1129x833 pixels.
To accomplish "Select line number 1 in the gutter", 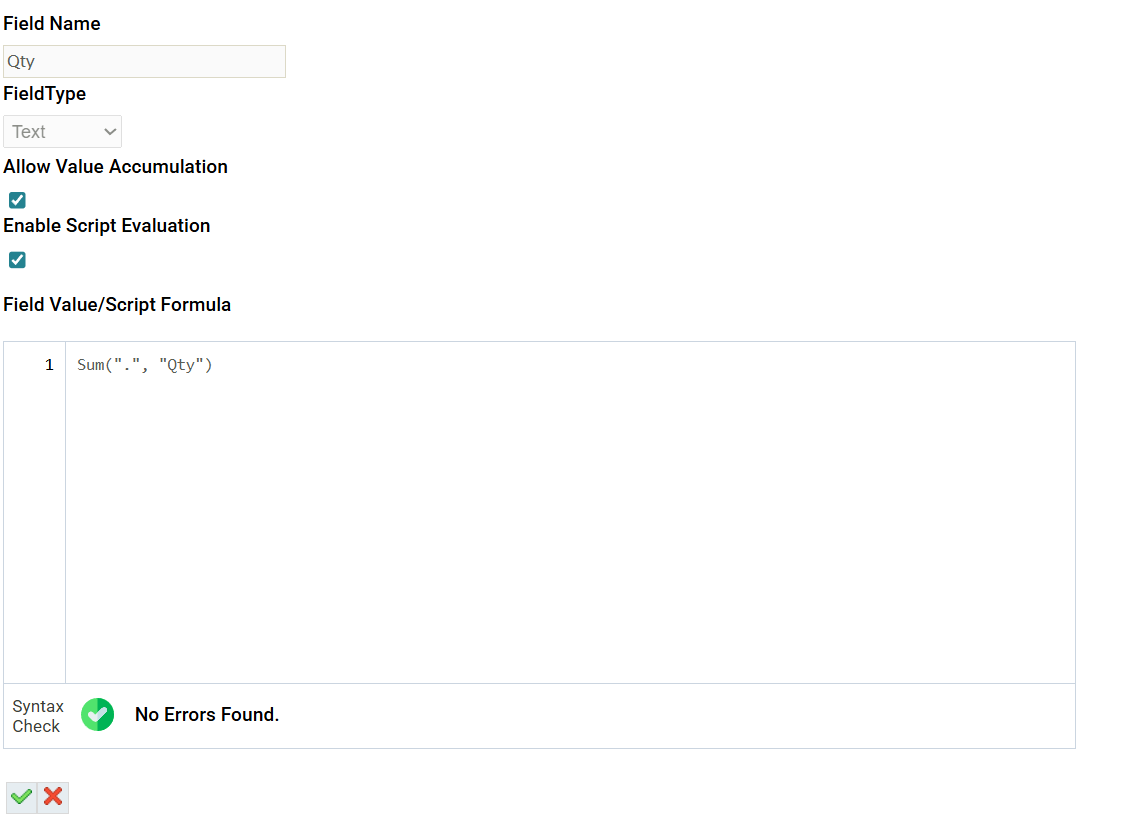I will (49, 365).
